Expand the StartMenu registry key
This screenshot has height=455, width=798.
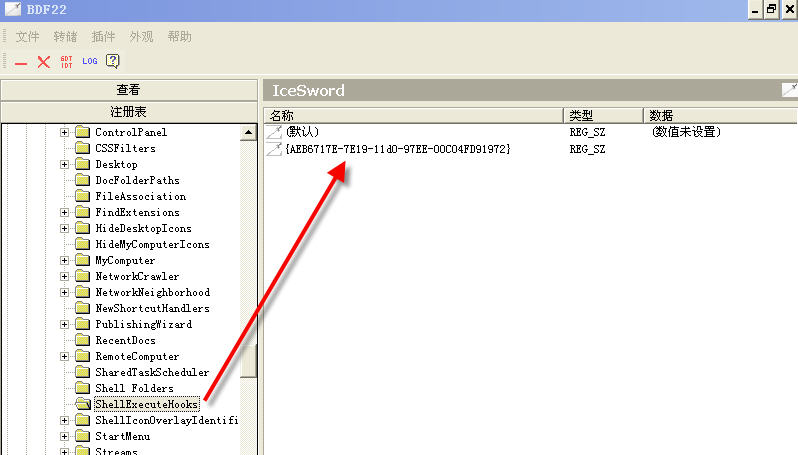(64, 436)
